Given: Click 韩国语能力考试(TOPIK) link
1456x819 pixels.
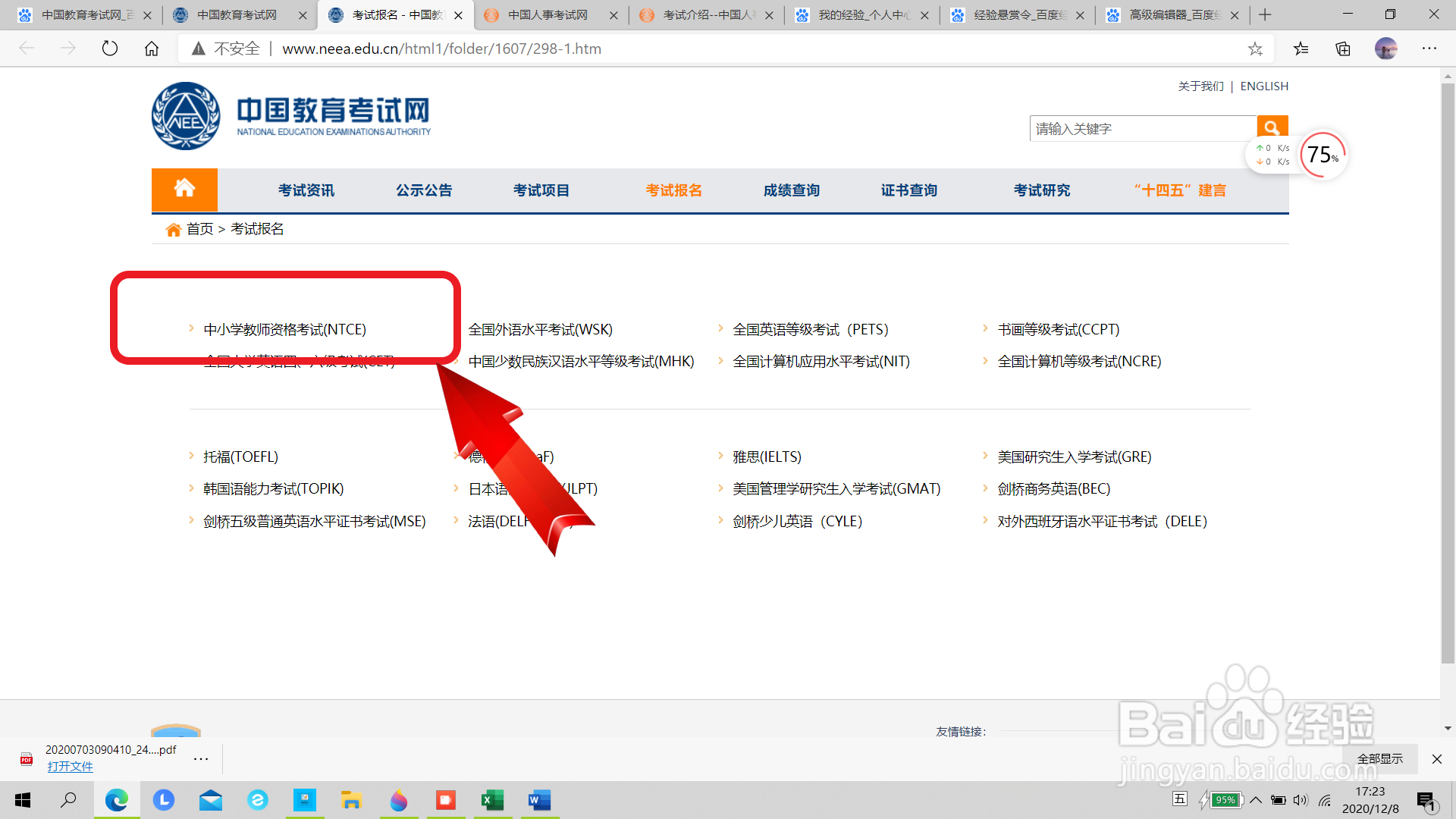Looking at the screenshot, I should click(274, 488).
